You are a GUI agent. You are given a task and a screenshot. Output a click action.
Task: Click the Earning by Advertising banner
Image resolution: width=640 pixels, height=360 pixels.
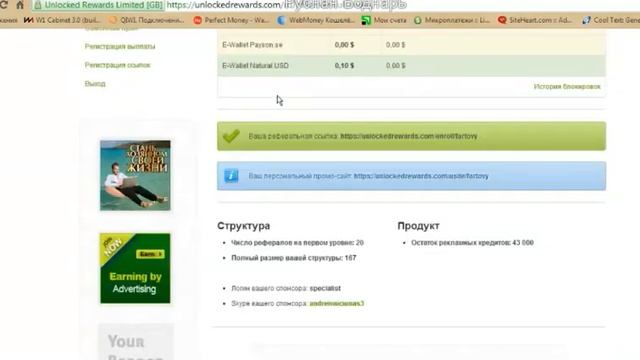coord(136,268)
